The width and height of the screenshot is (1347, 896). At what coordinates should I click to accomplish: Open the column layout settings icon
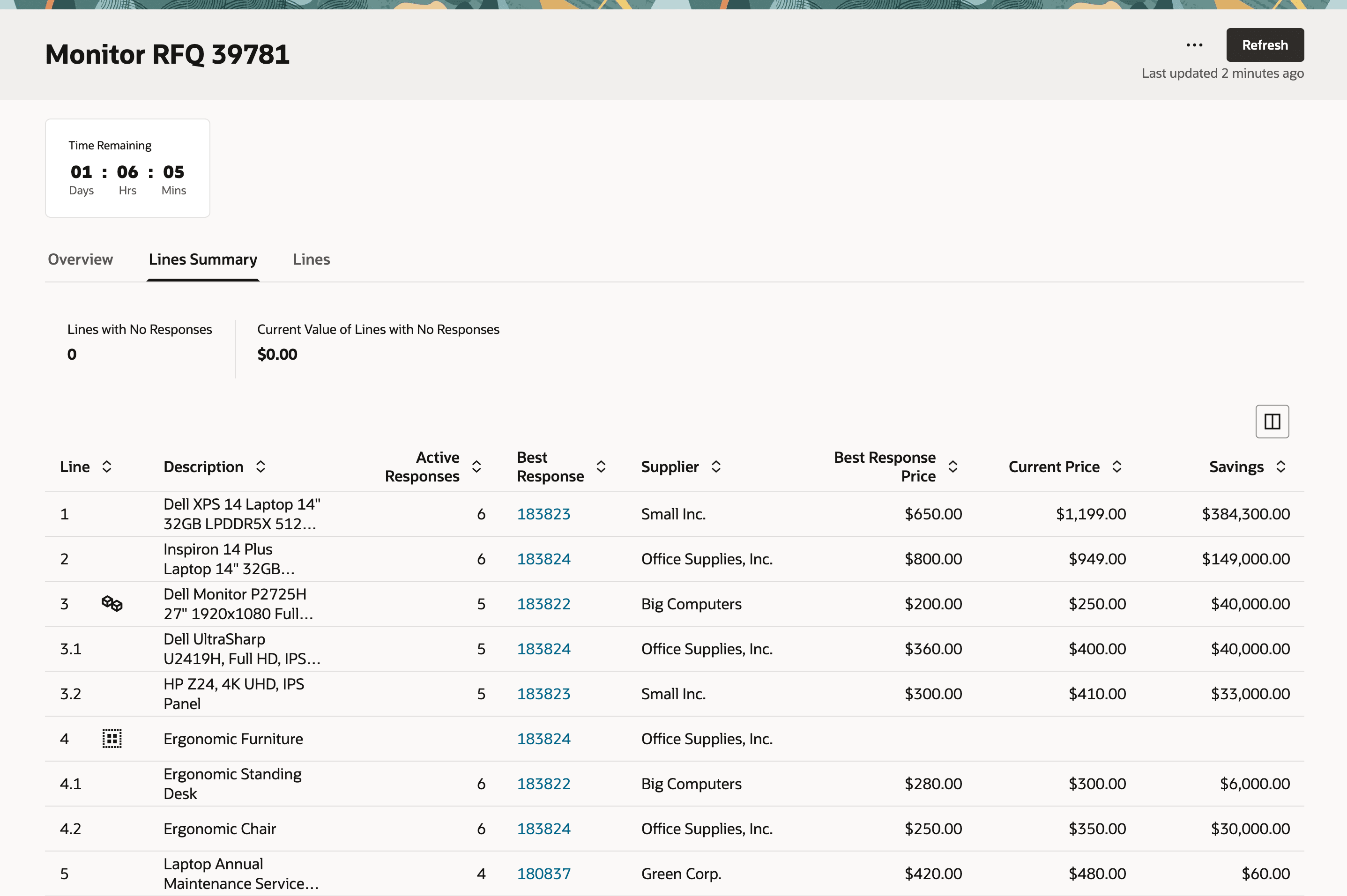pos(1272,422)
